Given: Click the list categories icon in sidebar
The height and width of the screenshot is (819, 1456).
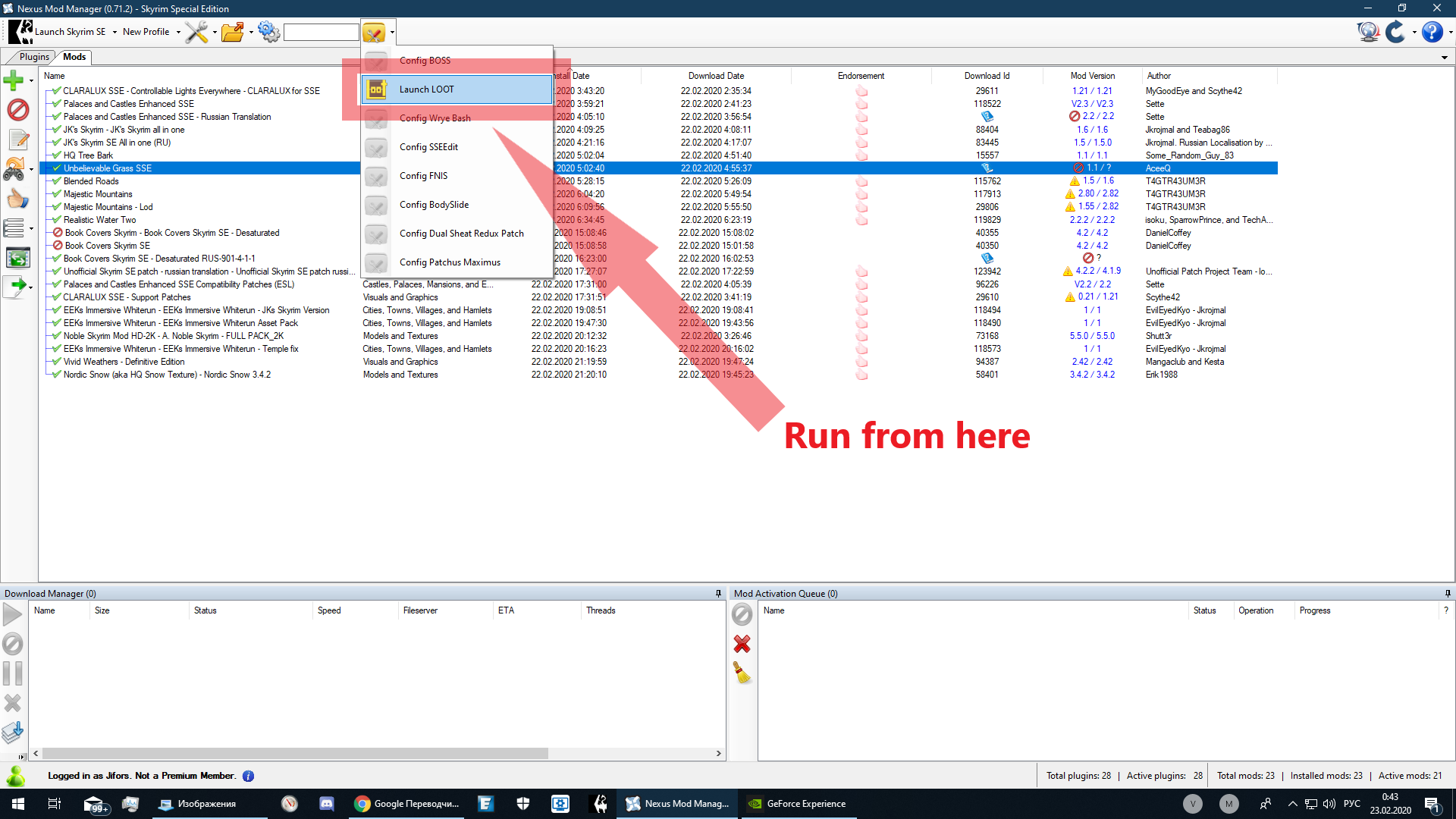Looking at the screenshot, I should 14,228.
